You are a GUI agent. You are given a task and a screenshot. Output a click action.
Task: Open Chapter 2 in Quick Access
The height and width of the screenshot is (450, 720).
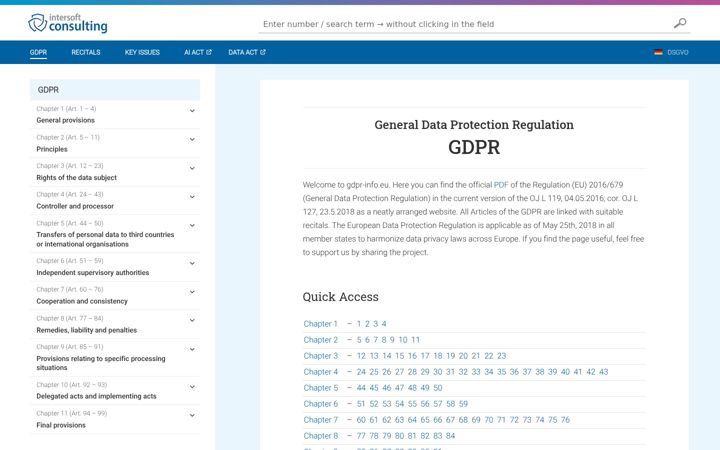(321, 340)
